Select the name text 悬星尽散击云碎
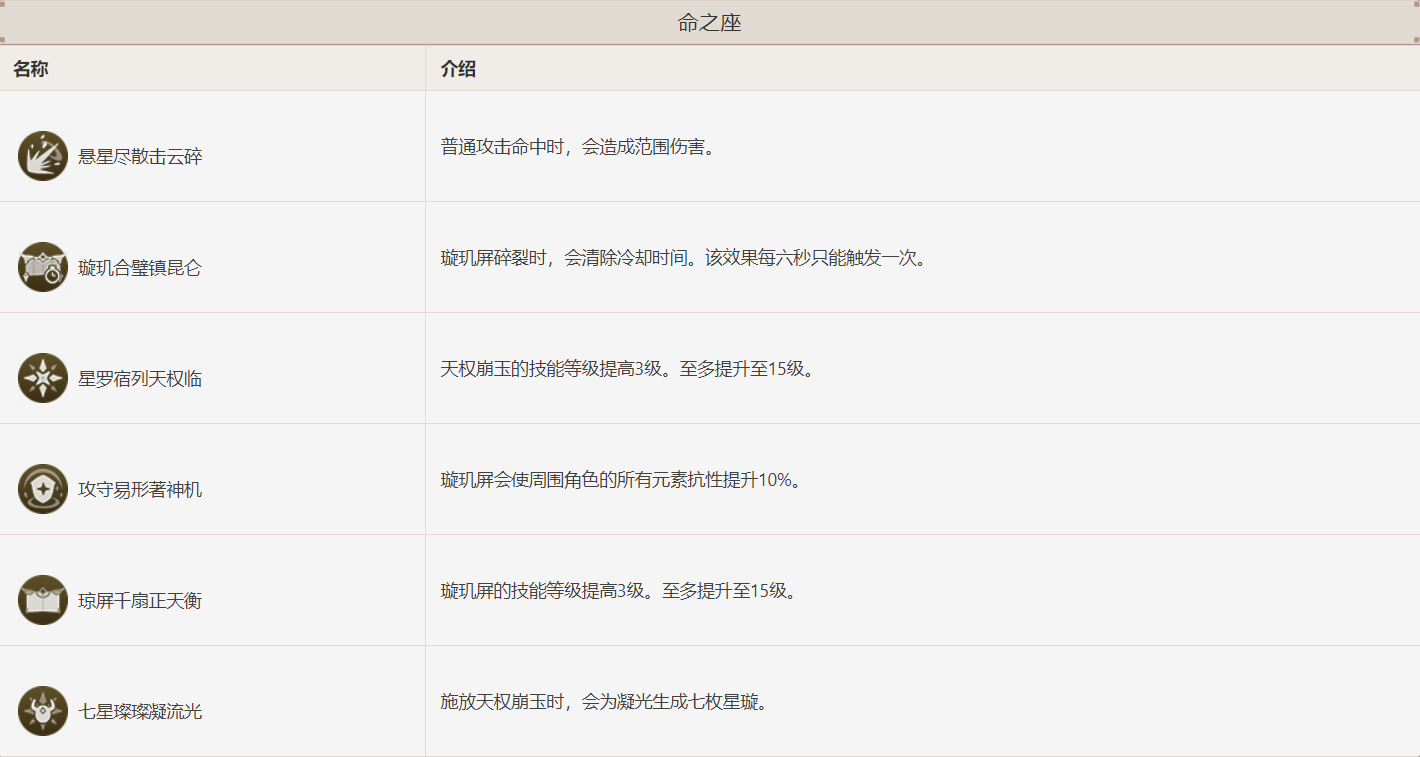Image resolution: width=1420 pixels, height=757 pixels. [x=140, y=157]
